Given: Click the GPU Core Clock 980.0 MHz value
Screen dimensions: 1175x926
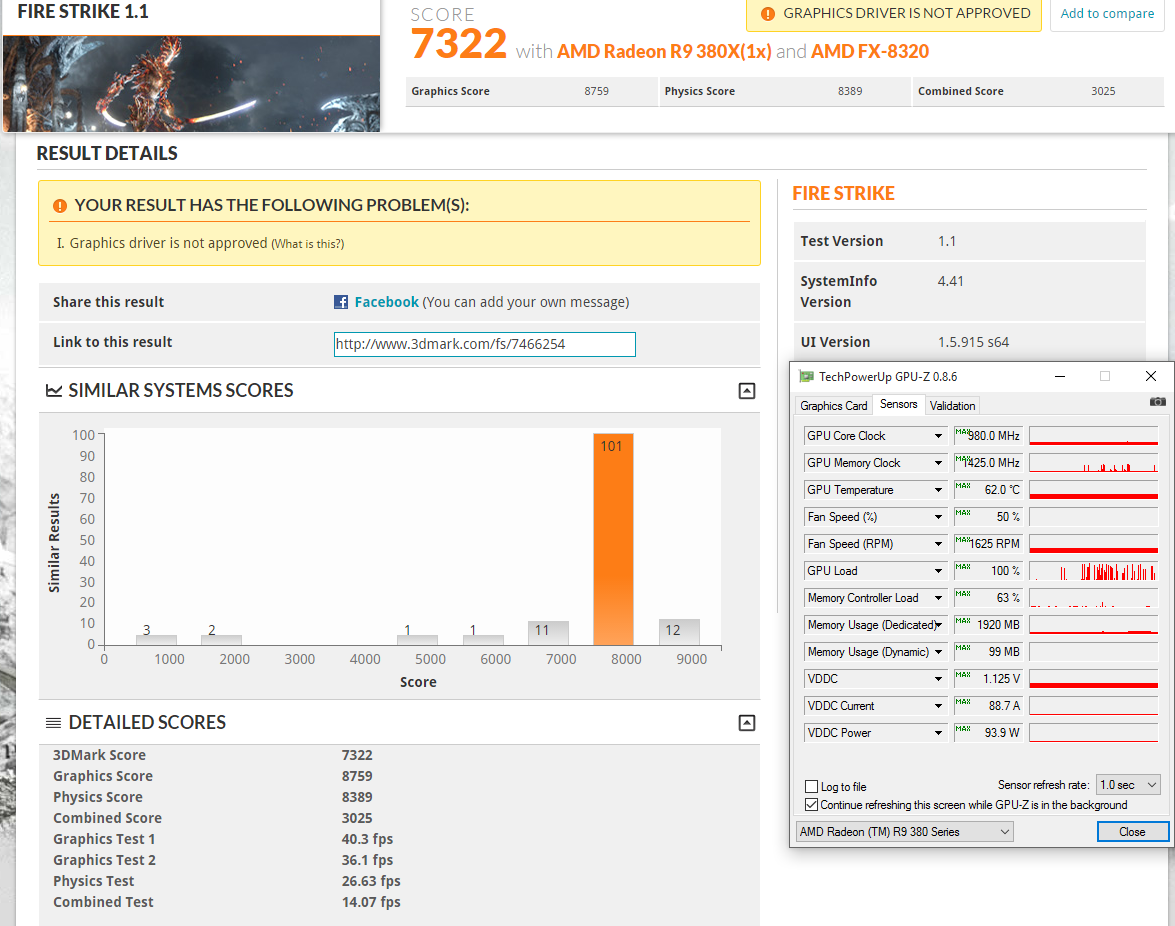Looking at the screenshot, I should [x=988, y=436].
